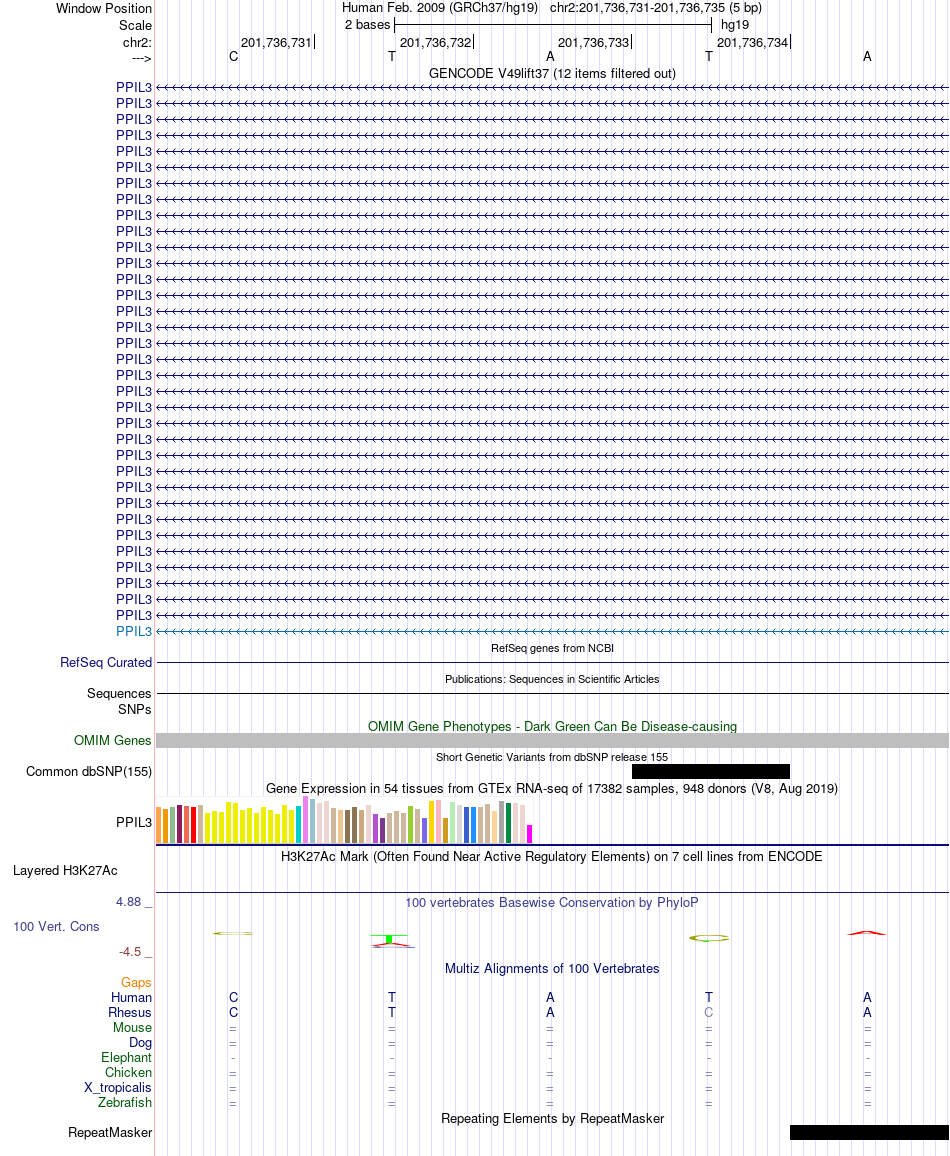The image size is (950, 1156).
Task: Click the title chr2:201,736,731-201,736,735 (5 bp)
Action: point(656,8)
